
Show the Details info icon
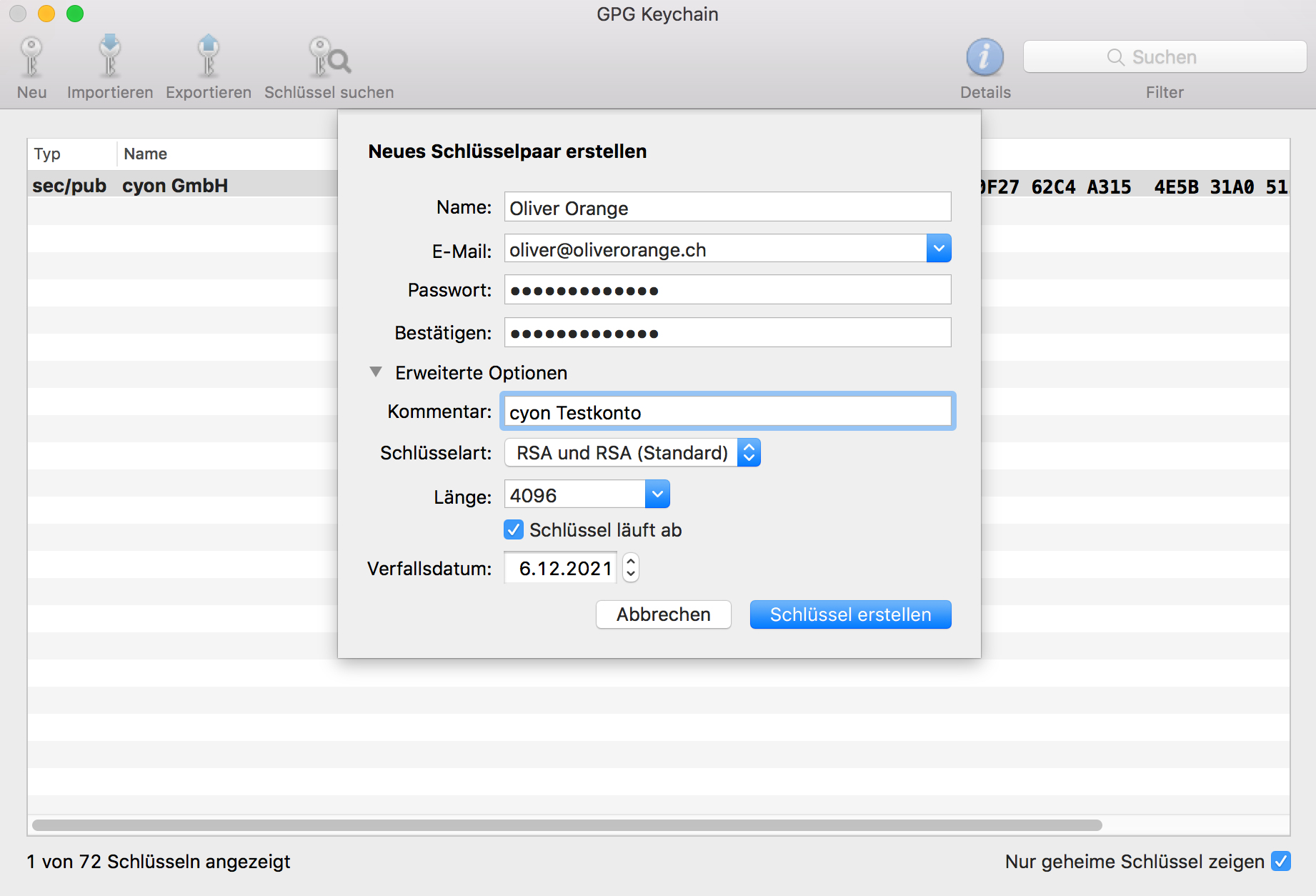[985, 57]
